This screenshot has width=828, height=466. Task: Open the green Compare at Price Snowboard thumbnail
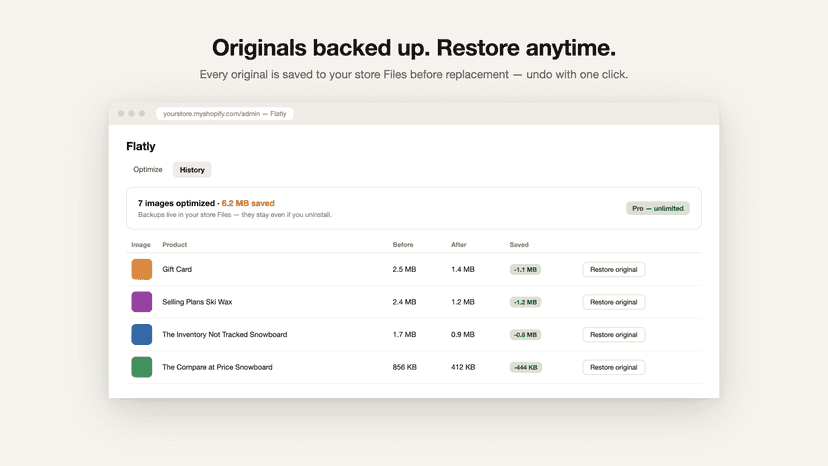pyautogui.click(x=142, y=367)
